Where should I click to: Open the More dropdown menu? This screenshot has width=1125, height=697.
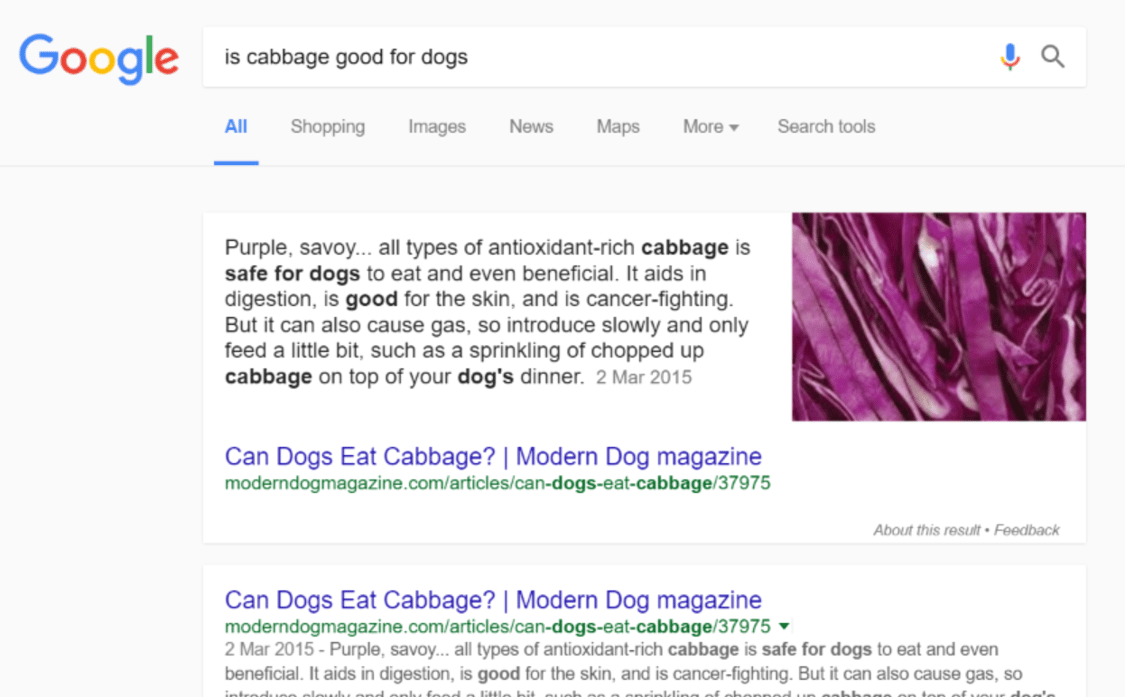coord(709,126)
